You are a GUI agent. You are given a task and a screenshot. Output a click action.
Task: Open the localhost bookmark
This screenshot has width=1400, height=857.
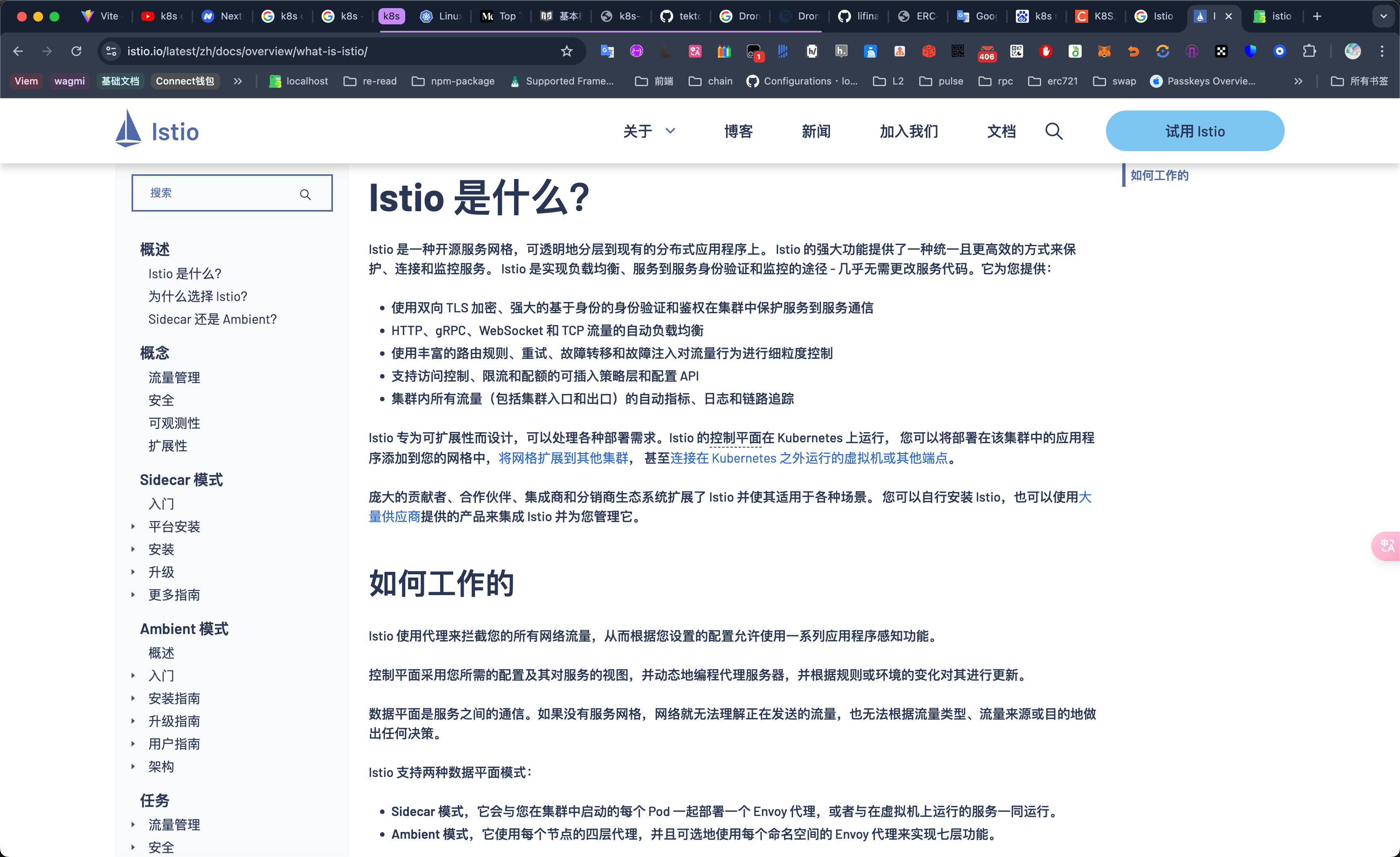pos(298,81)
